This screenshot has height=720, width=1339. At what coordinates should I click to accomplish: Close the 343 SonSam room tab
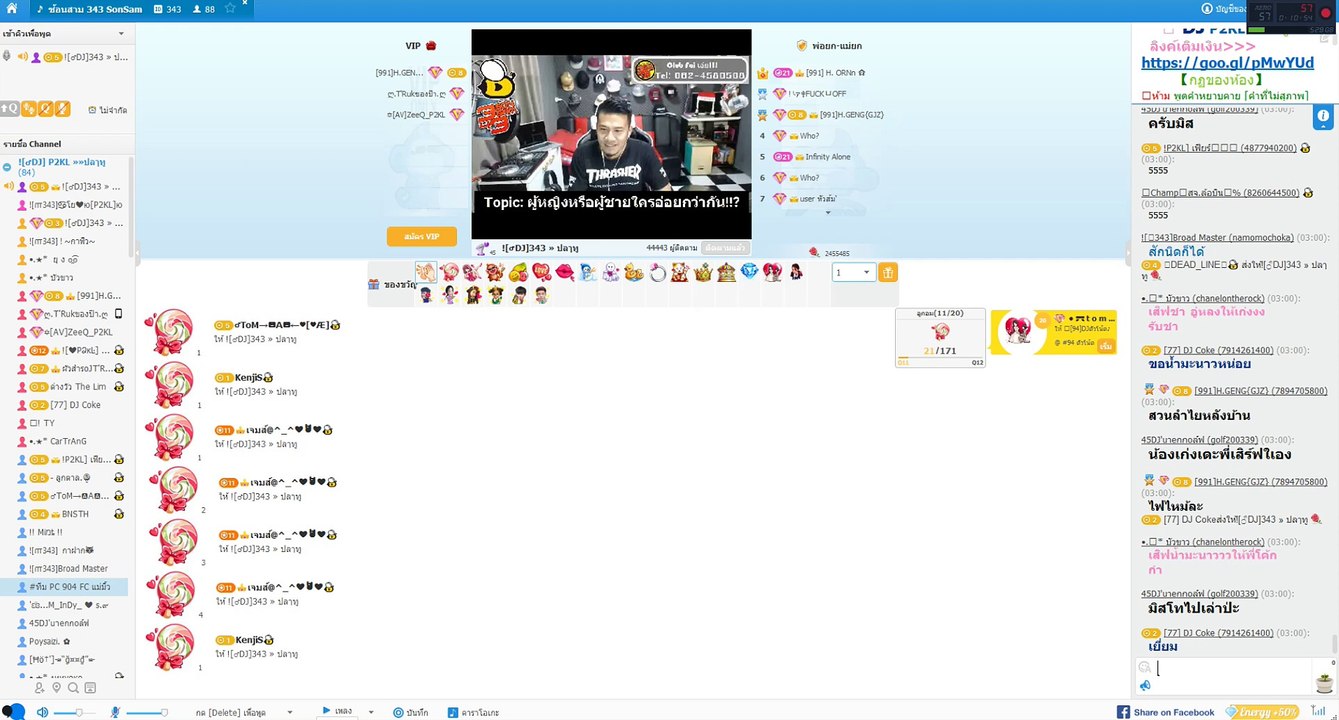pyautogui.click(x=244, y=4)
